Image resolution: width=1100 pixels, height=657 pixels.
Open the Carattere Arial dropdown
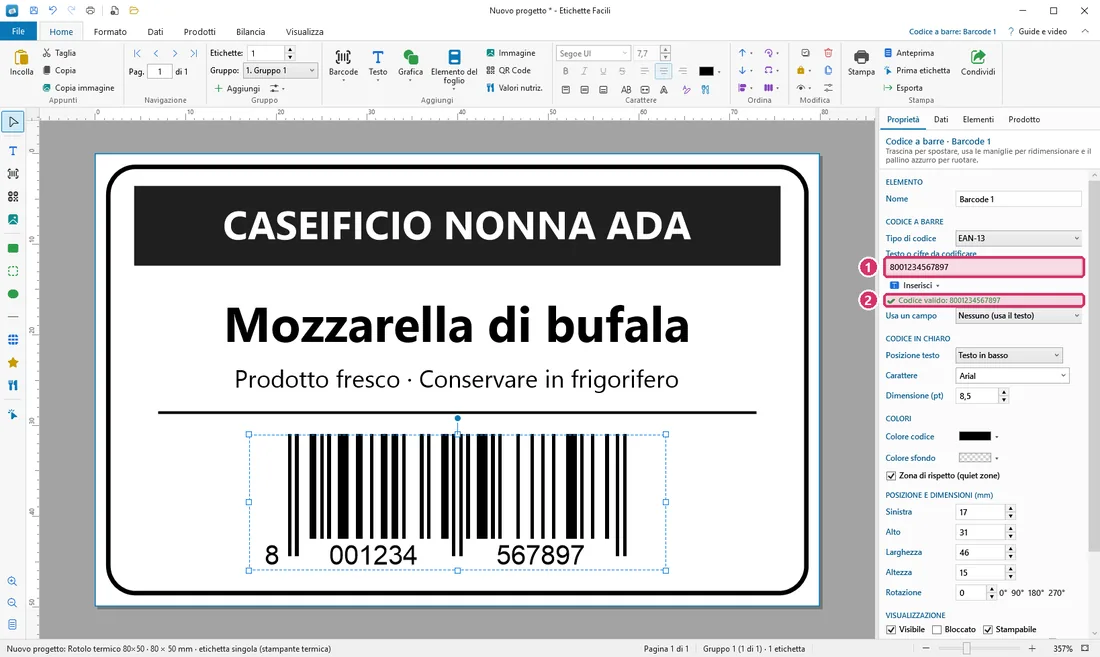(x=1012, y=376)
